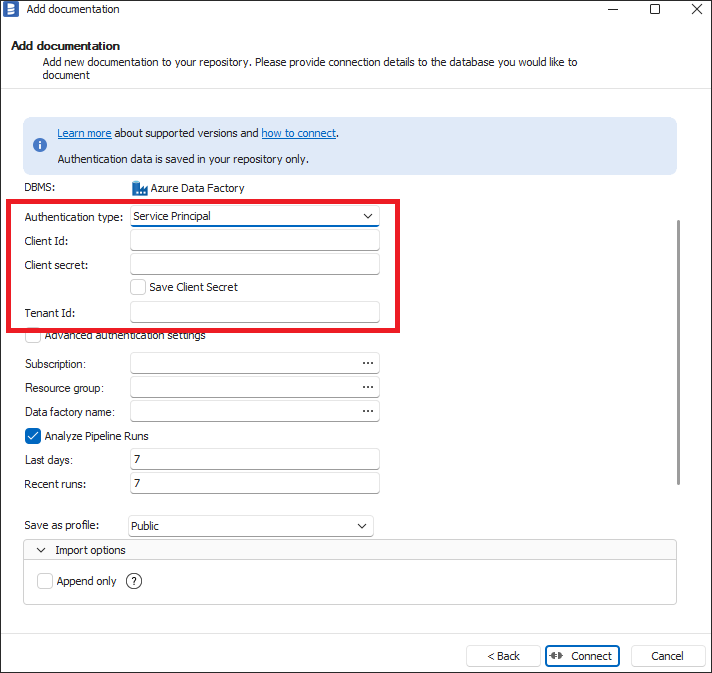Focus the Client Id input field

point(255,240)
